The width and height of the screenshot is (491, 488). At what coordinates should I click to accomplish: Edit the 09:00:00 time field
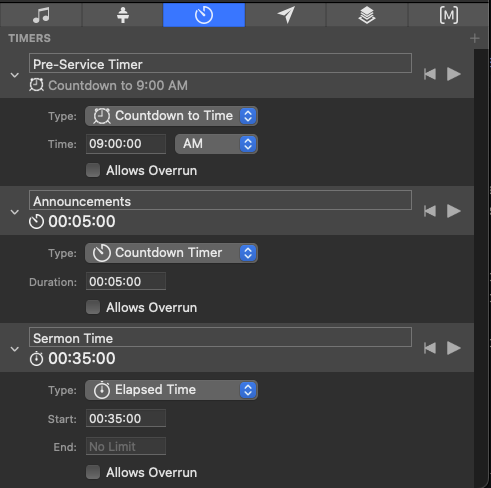pyautogui.click(x=126, y=144)
